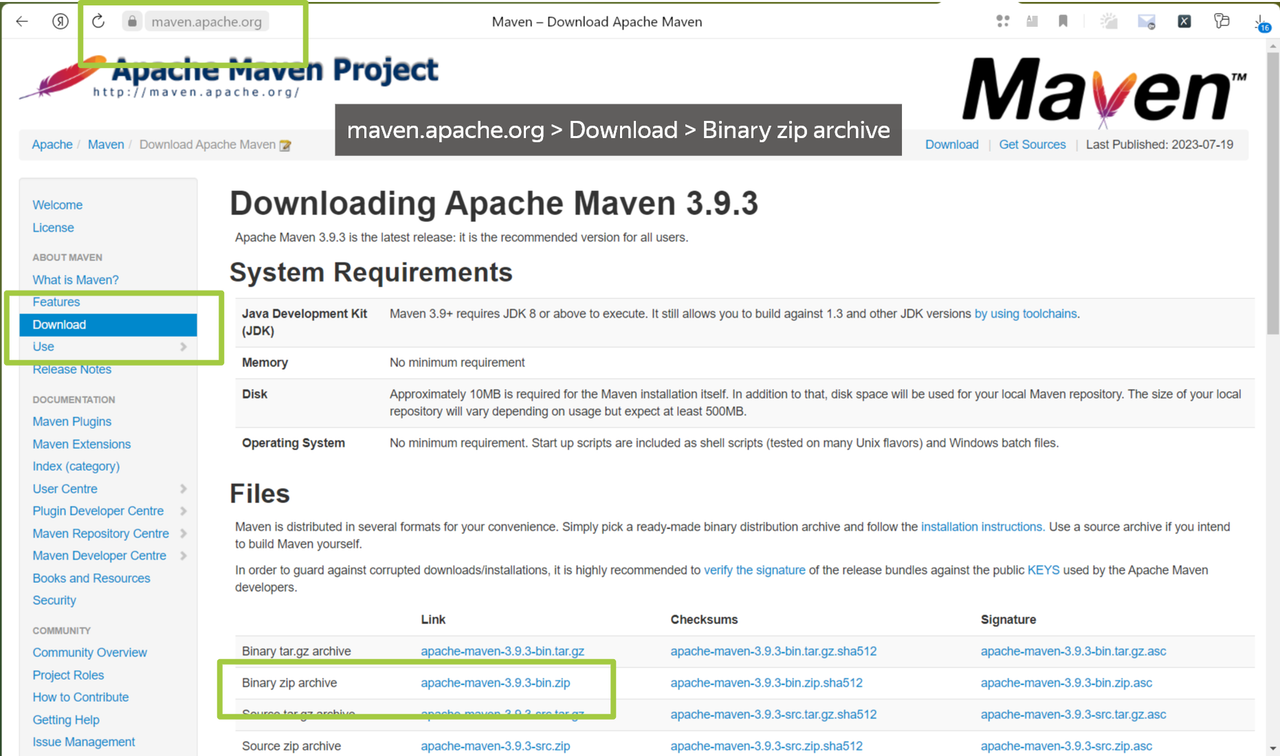Open the X extension icon

[1184, 21]
